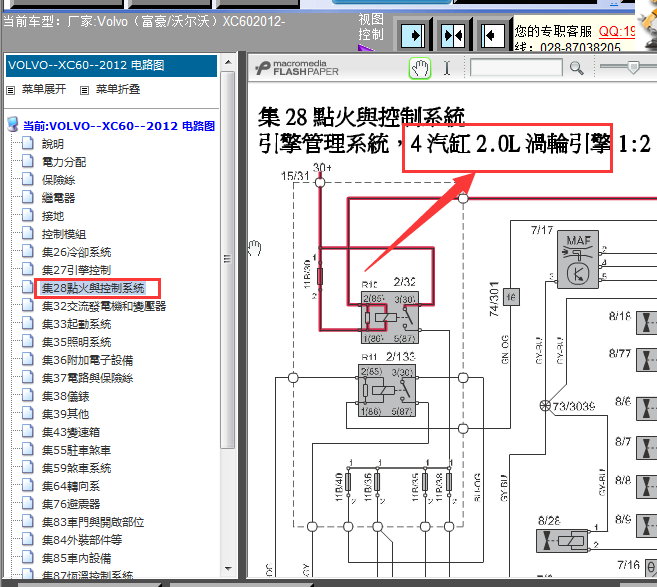Click the tree panel vertical scrollbar thumb
The width and height of the screenshot is (657, 587).
[228, 259]
